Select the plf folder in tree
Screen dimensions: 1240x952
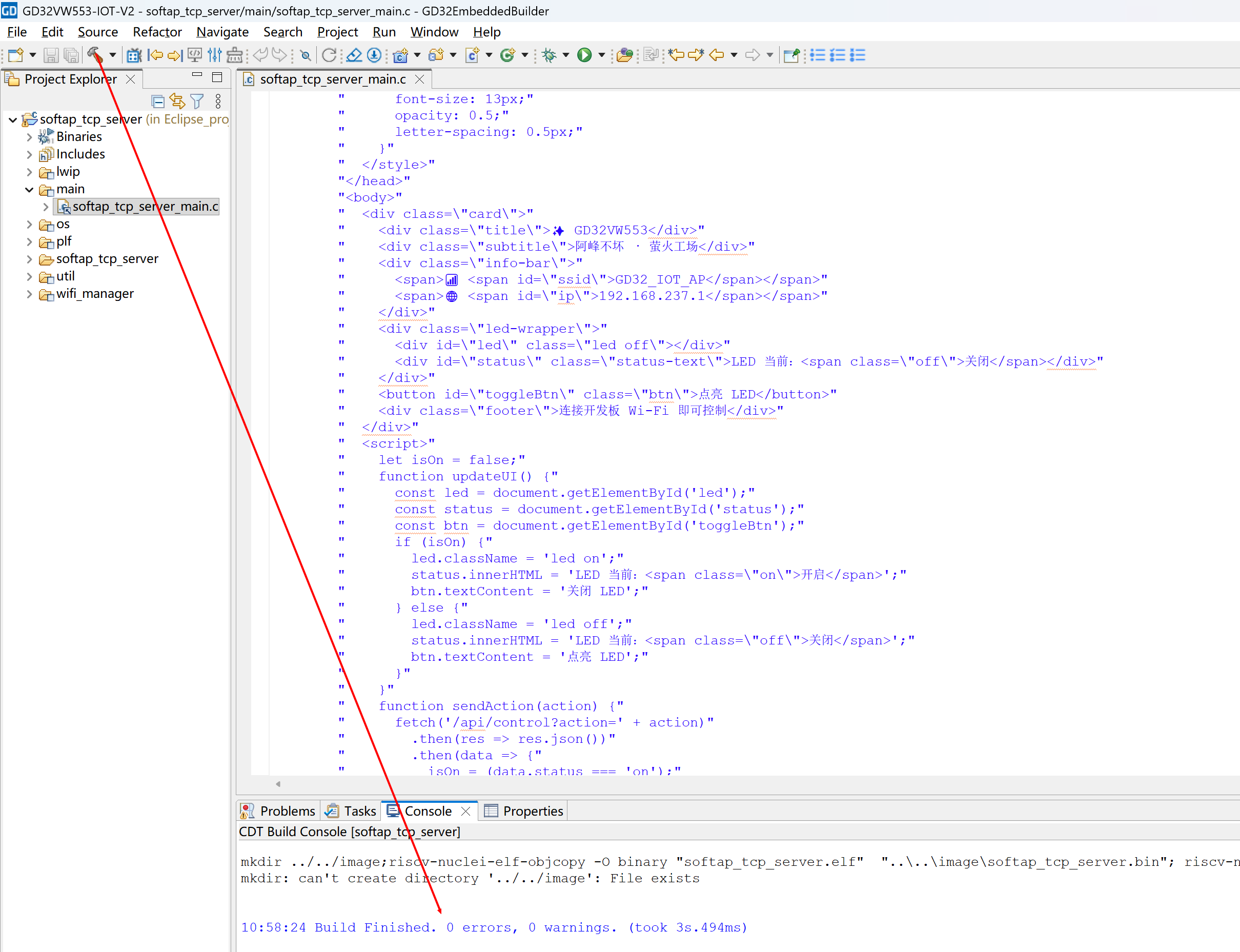point(64,242)
